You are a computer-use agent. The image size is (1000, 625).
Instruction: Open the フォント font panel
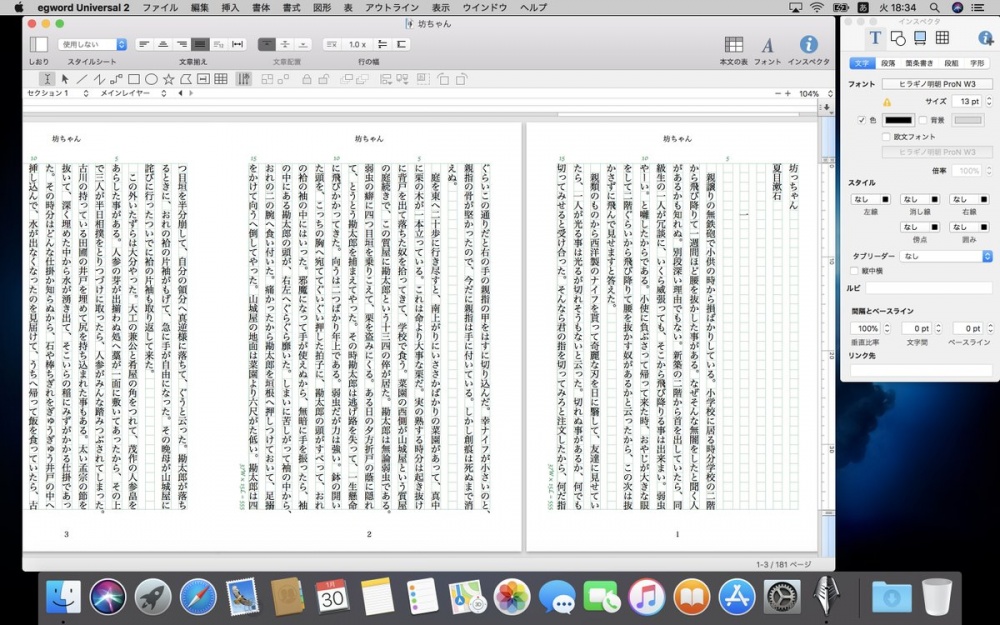point(767,45)
